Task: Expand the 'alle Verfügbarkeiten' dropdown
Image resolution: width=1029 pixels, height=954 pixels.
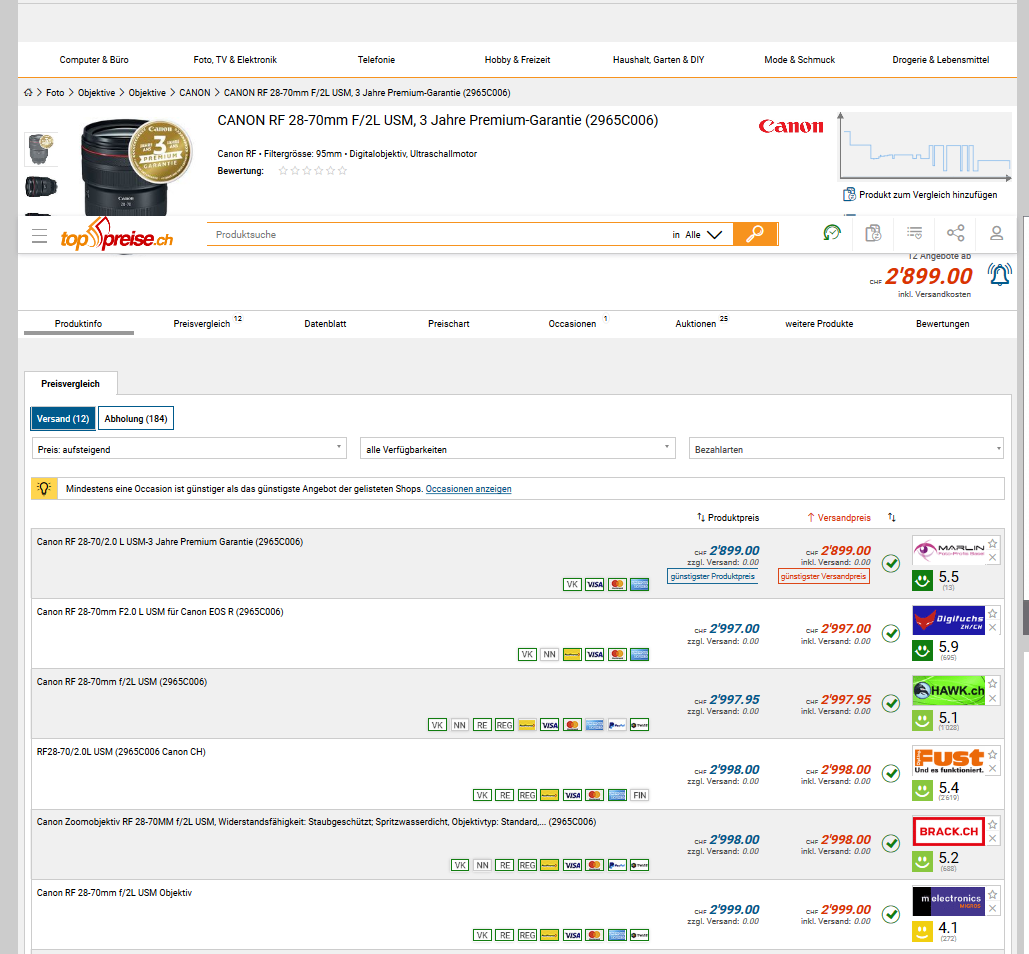Action: point(517,449)
